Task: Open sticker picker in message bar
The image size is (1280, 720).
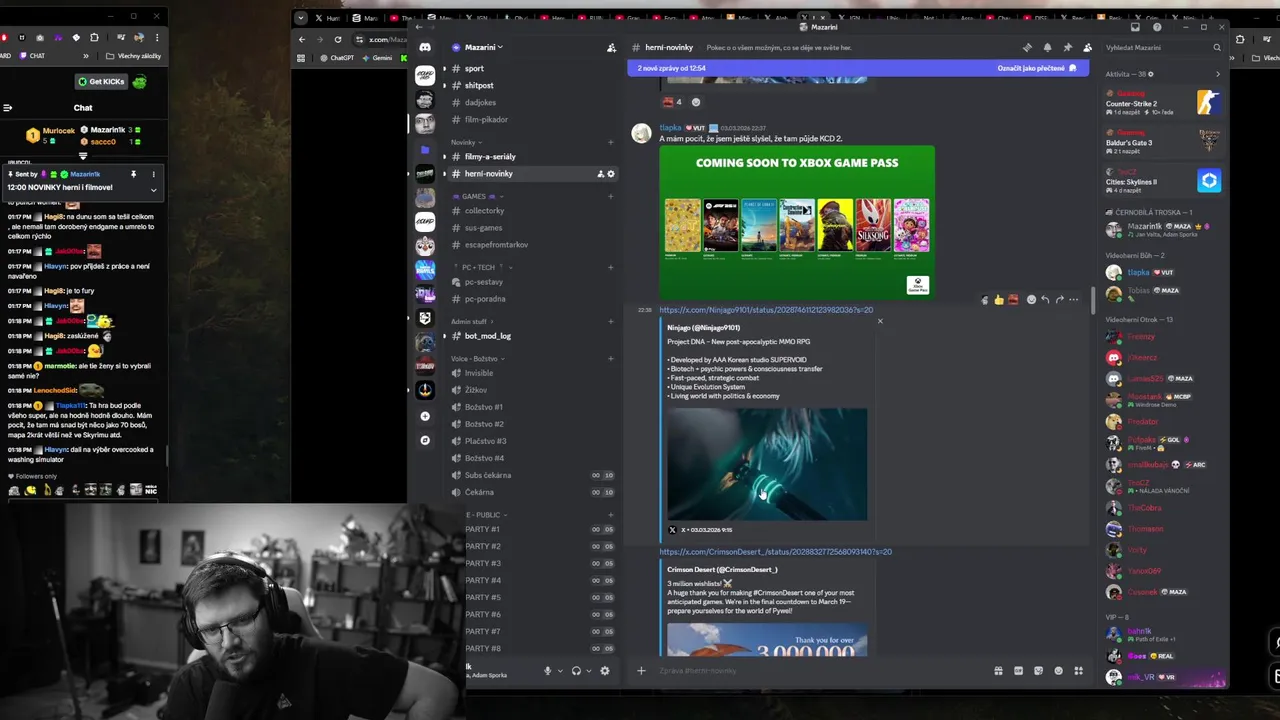Action: (1038, 671)
